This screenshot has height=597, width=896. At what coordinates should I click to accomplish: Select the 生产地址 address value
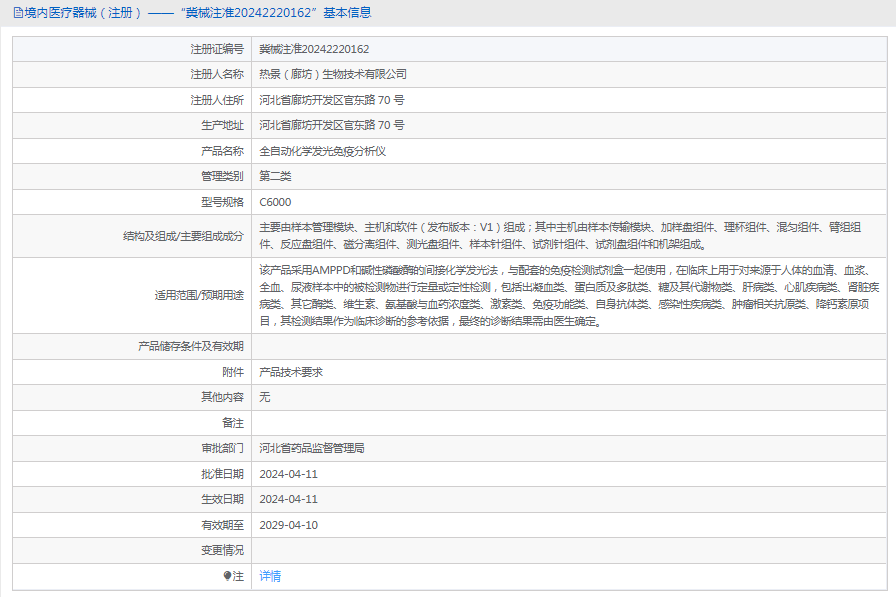(332, 125)
